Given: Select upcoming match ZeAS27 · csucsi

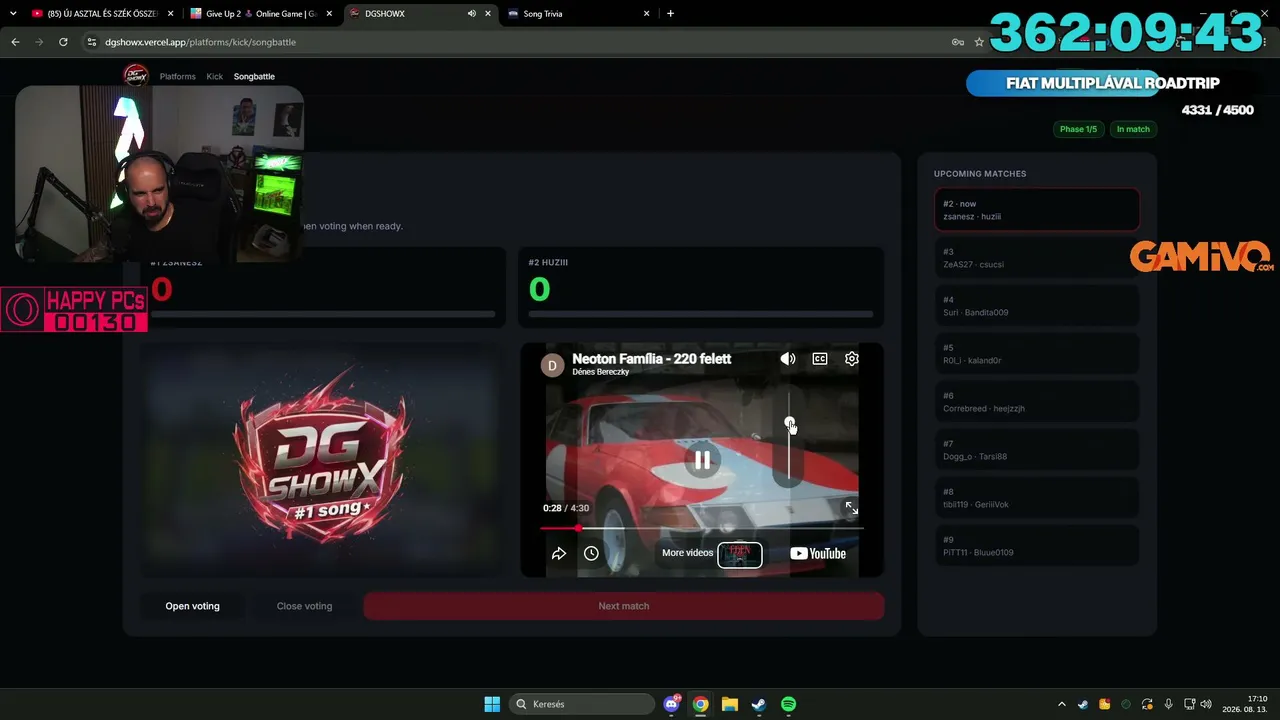Looking at the screenshot, I should 1037,258.
